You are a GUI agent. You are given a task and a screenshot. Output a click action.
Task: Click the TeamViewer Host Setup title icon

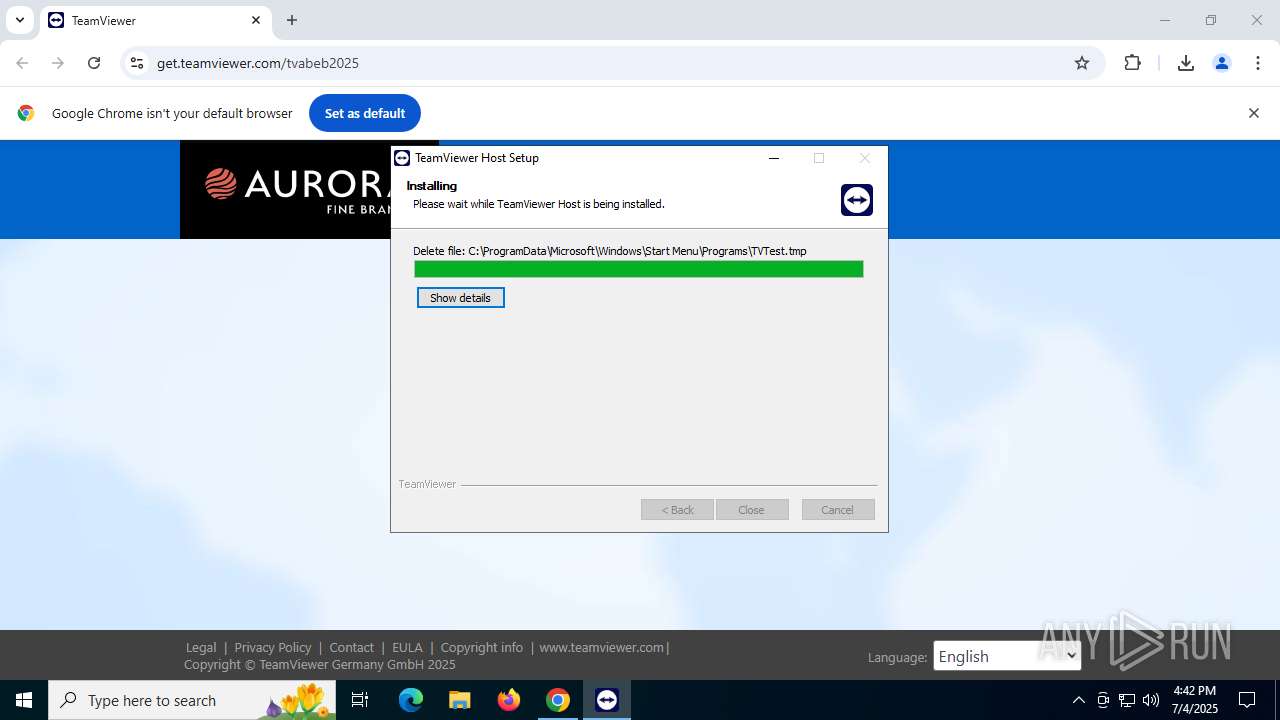pyautogui.click(x=402, y=158)
